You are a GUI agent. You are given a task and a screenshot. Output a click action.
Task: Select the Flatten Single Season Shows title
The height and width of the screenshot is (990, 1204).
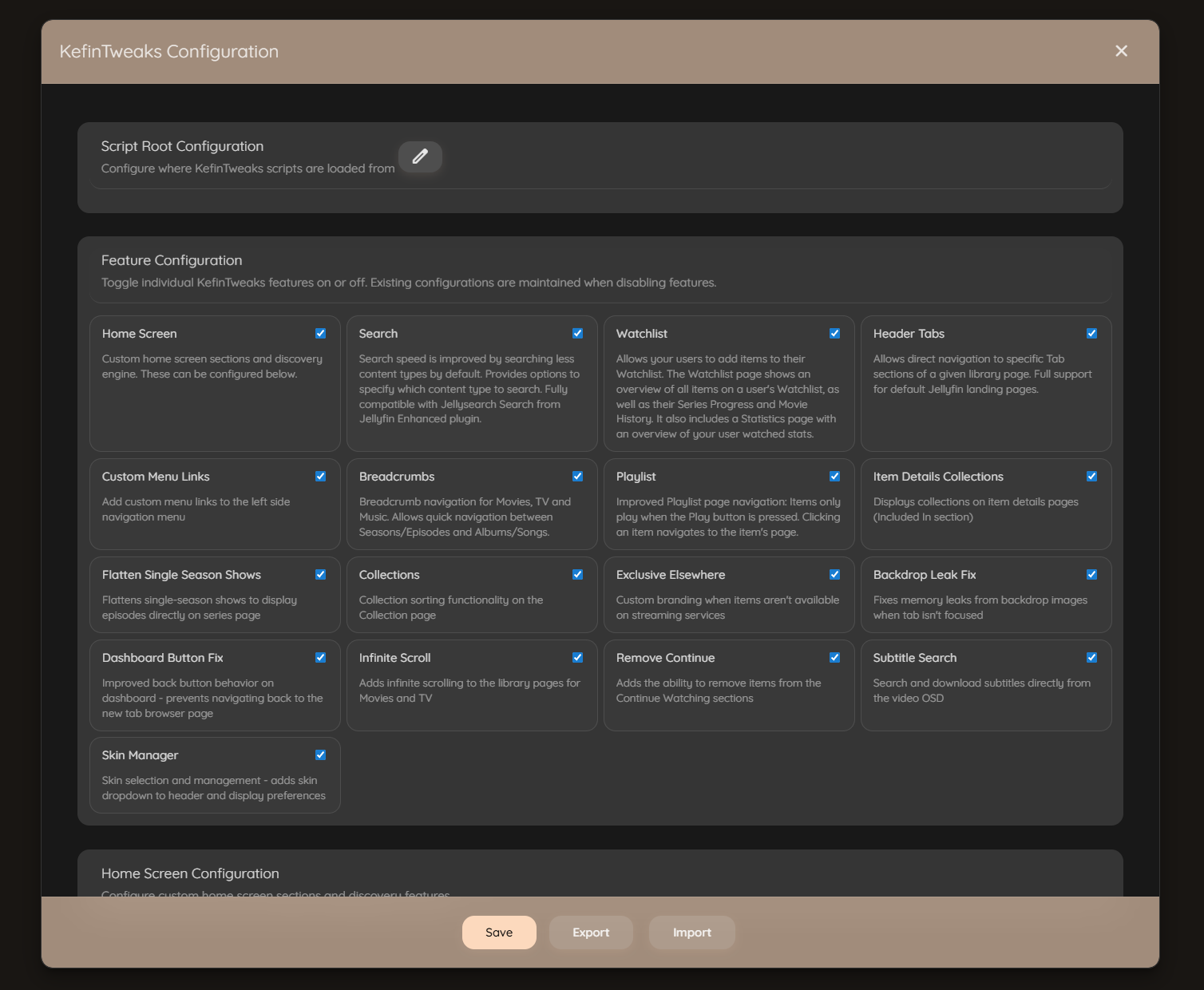(x=181, y=575)
